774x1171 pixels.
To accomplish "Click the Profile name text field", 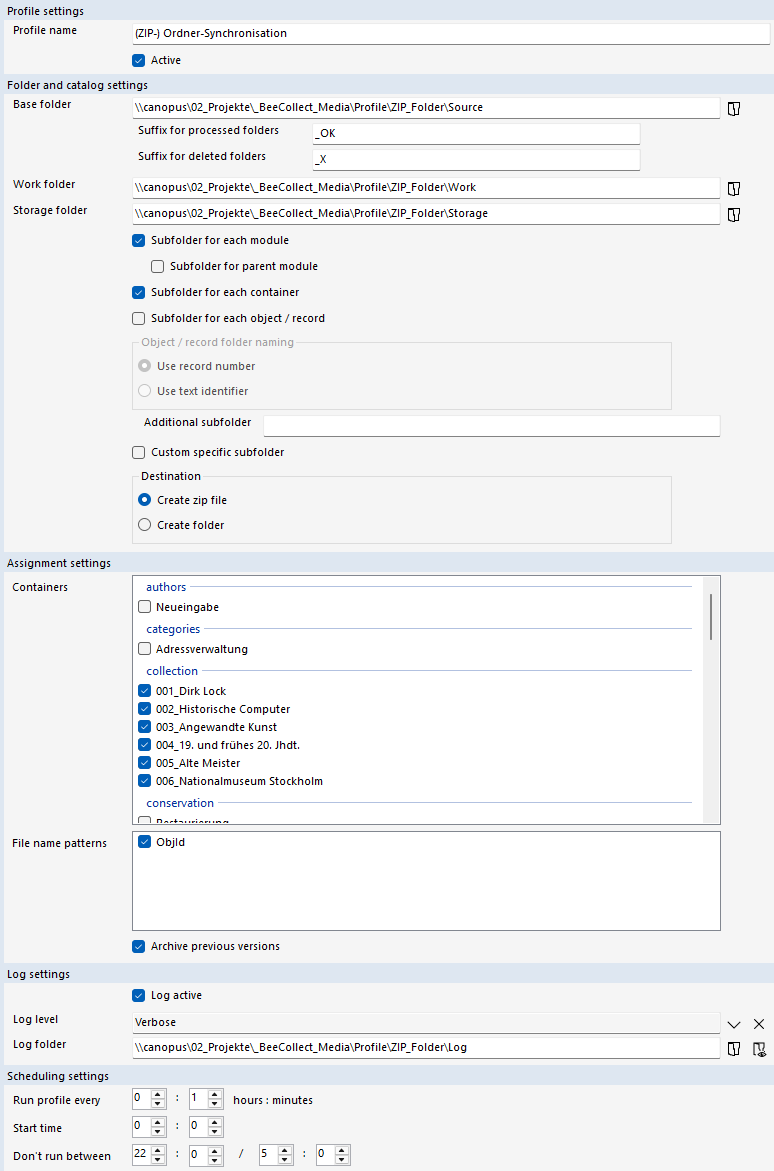I will 450,34.
